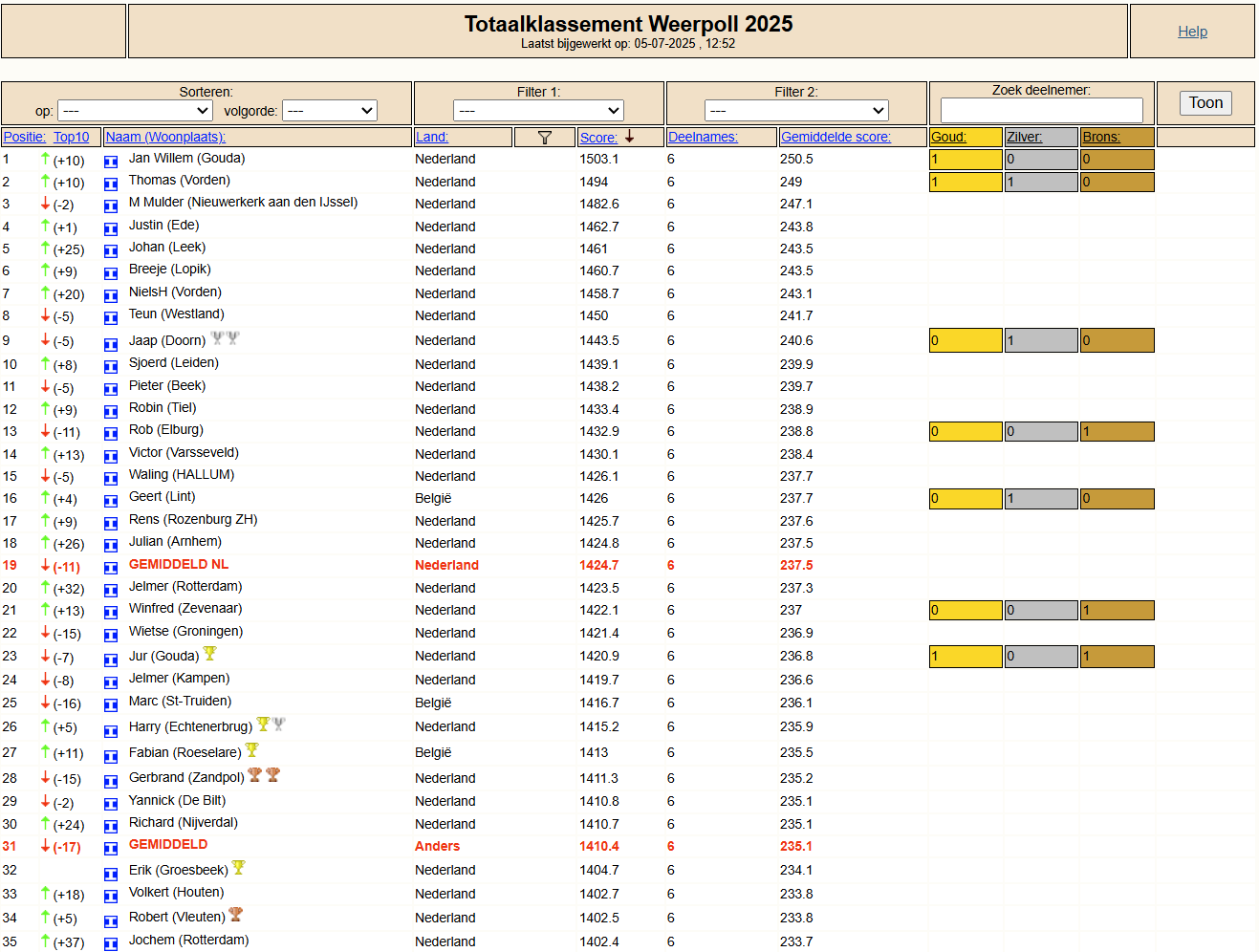This screenshot has height=952, width=1259.
Task: Expand the Filter 1 dropdown
Action: [538, 111]
